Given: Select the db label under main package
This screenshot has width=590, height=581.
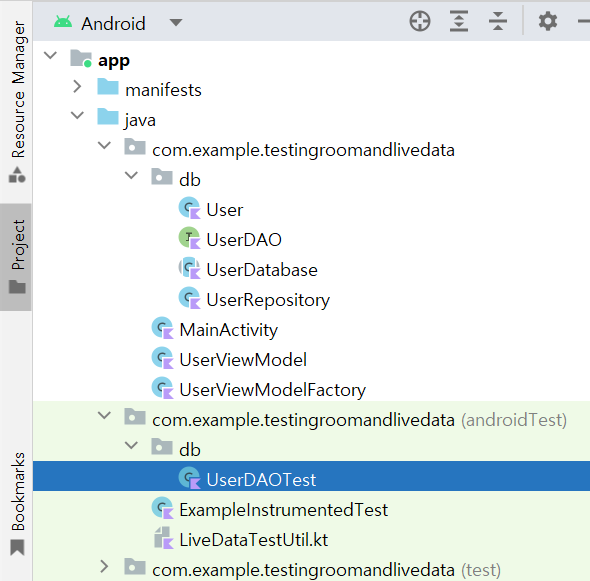Looking at the screenshot, I should [190, 180].
